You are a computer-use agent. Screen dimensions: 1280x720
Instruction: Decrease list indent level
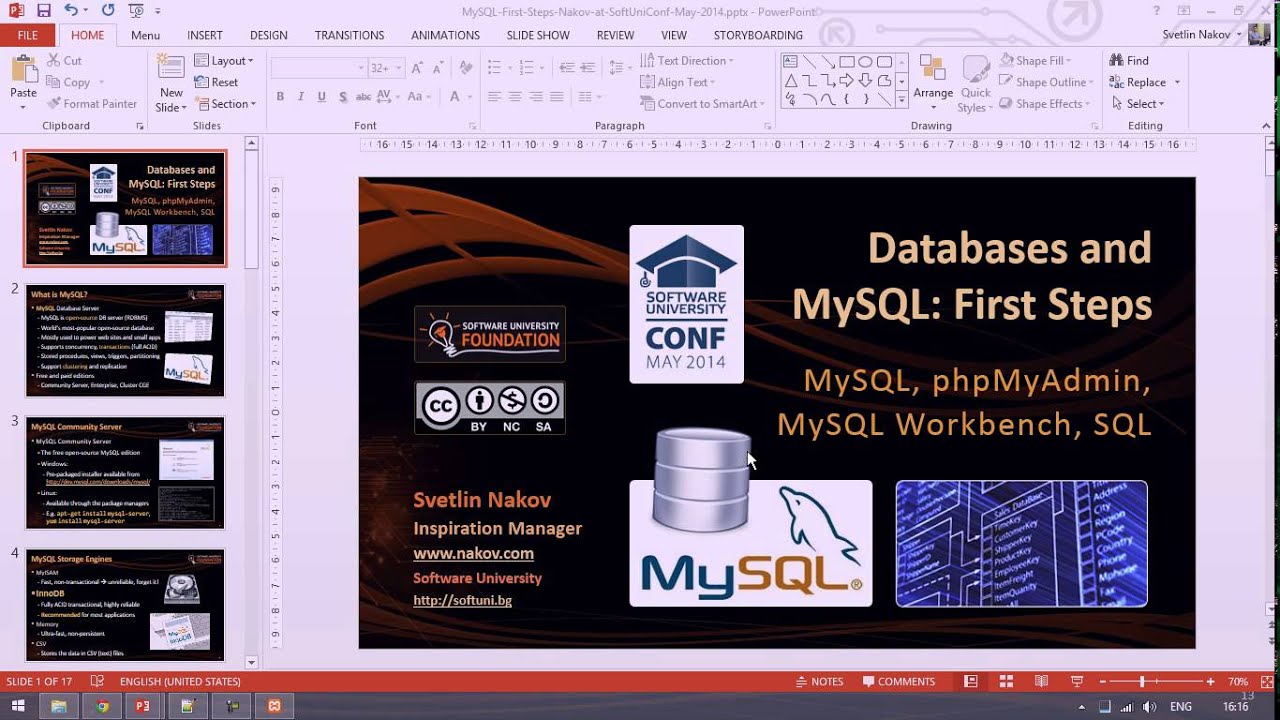pos(567,68)
